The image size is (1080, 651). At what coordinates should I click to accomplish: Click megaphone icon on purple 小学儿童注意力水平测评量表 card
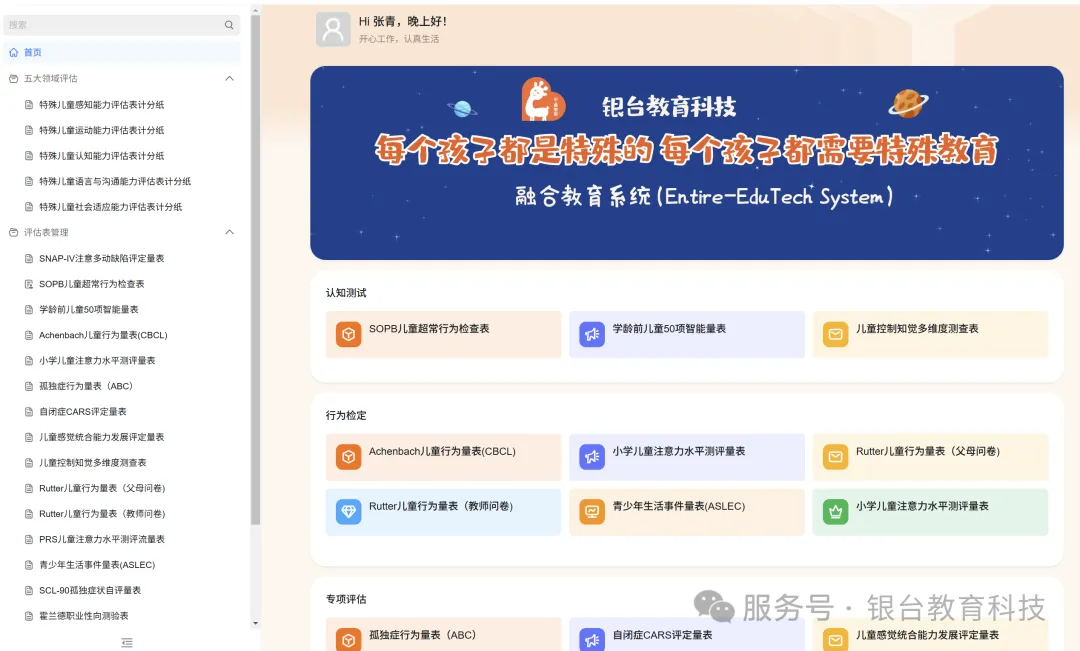click(592, 457)
